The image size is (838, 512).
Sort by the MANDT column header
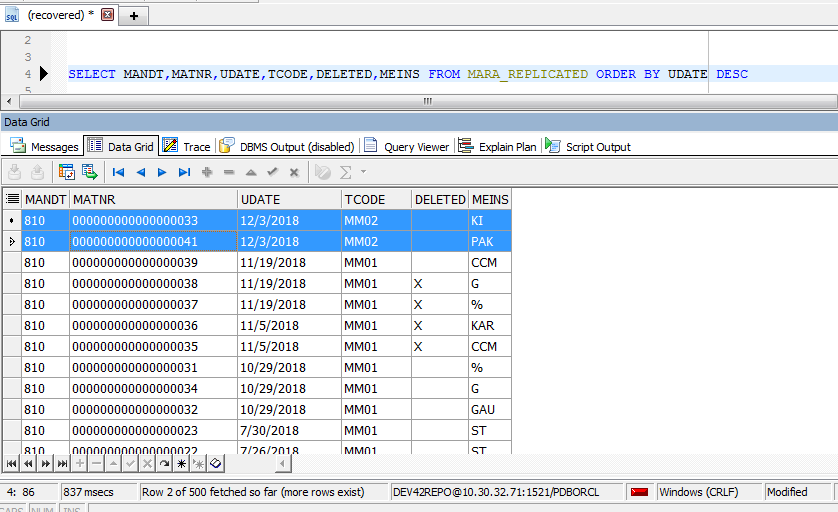coord(45,199)
